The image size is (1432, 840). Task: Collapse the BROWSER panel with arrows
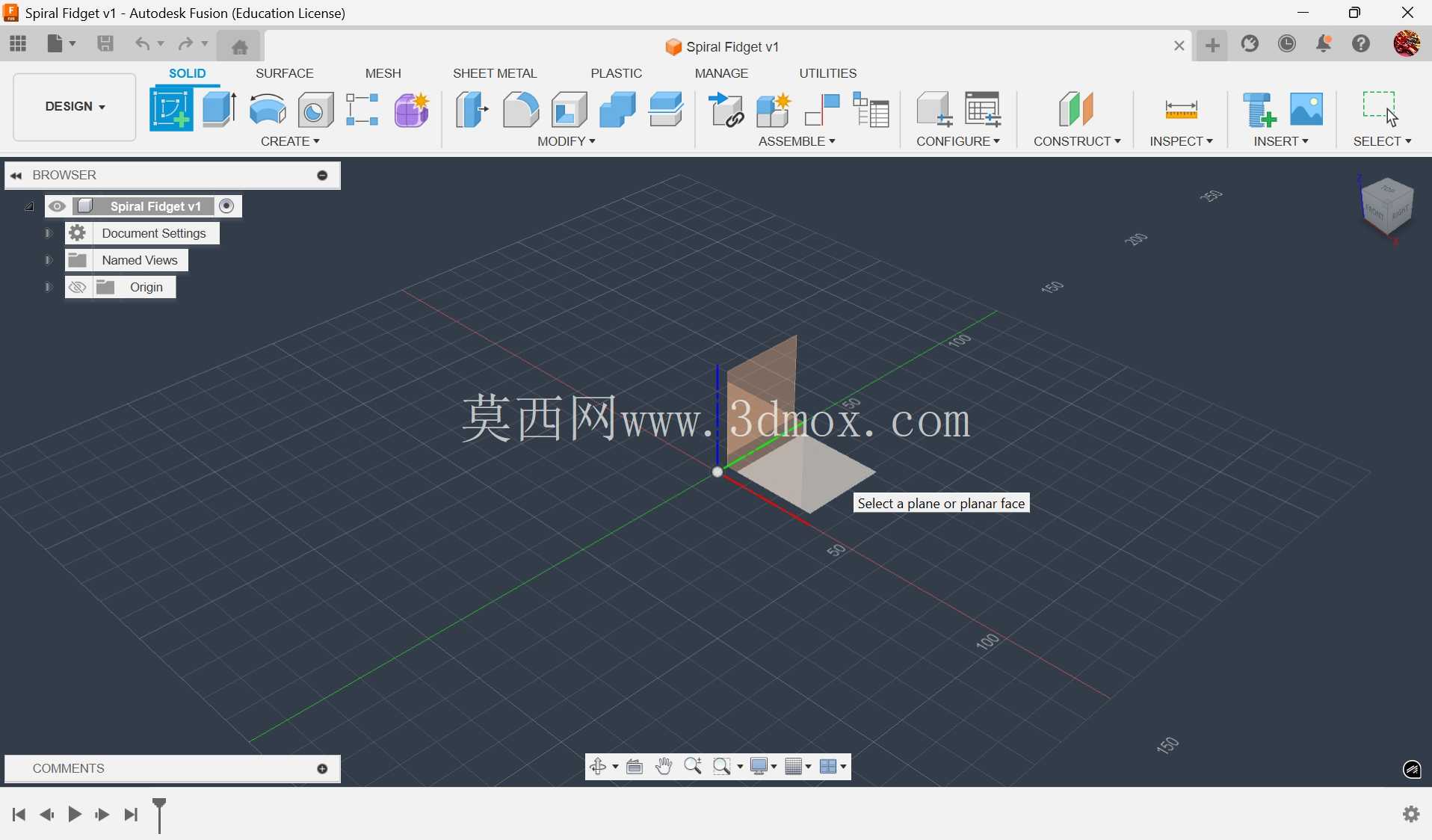click(x=16, y=176)
